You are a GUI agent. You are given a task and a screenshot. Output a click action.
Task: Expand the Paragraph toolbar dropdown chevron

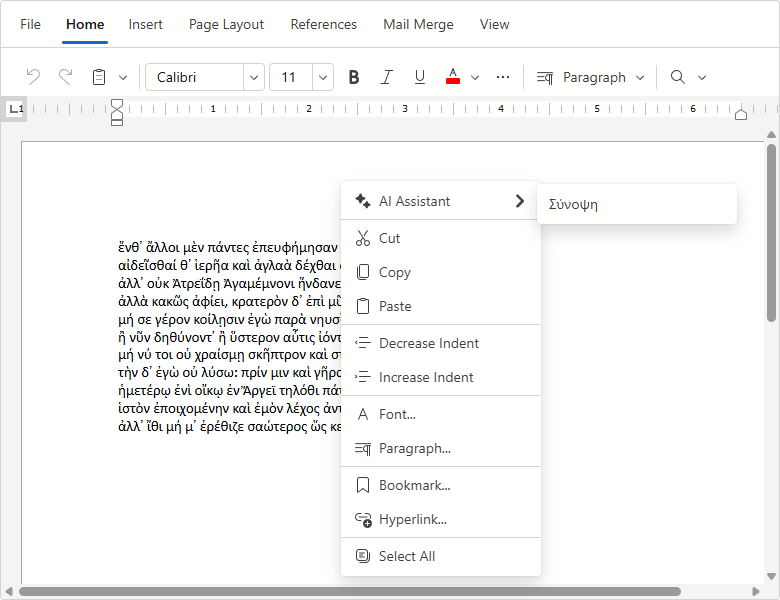click(640, 78)
